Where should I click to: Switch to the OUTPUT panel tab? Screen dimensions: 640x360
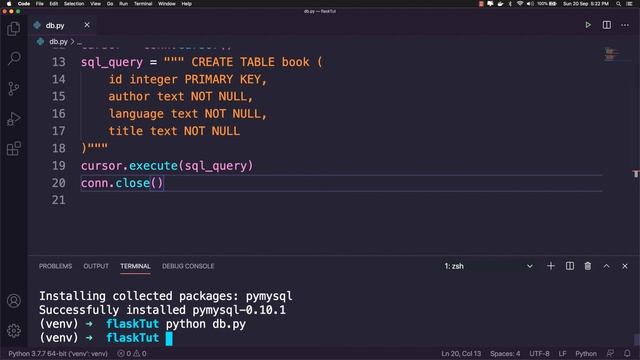click(96, 266)
